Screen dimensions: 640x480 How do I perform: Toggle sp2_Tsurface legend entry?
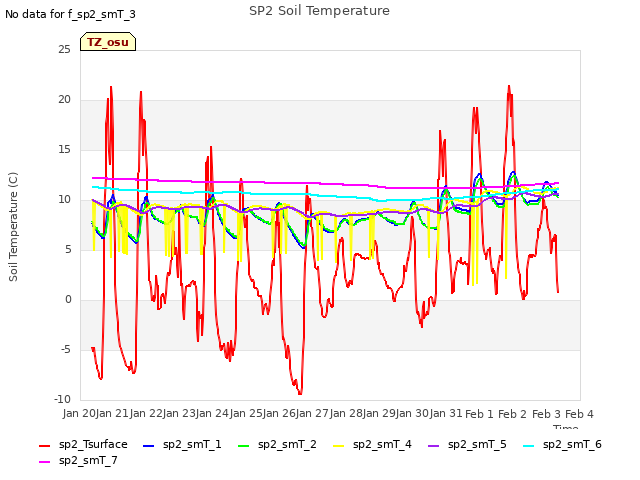(x=83, y=444)
